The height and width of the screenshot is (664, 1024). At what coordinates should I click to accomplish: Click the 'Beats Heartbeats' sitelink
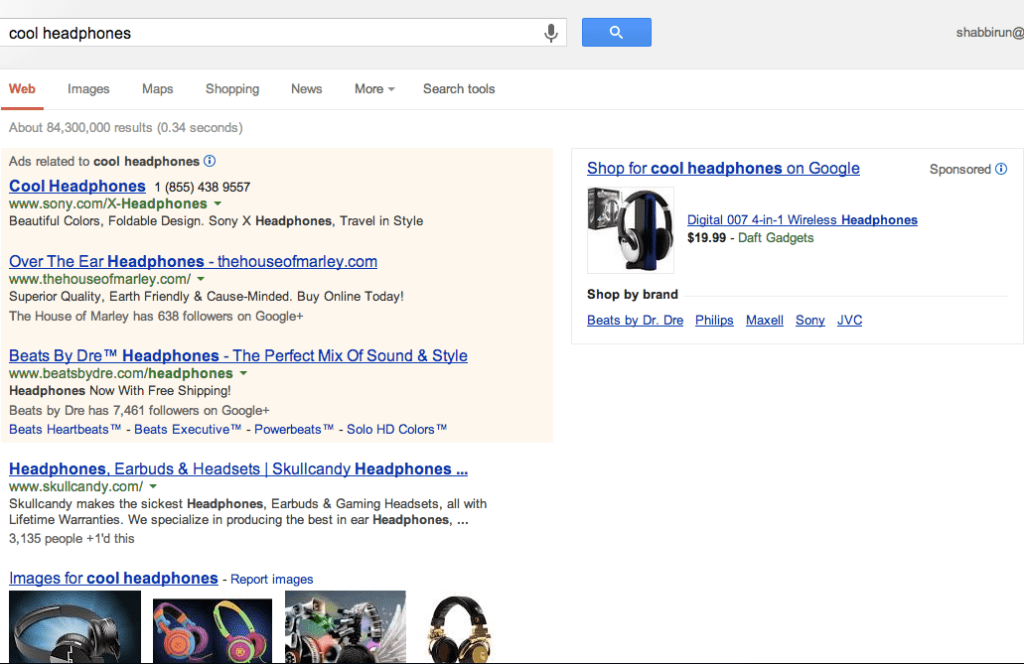click(65, 430)
